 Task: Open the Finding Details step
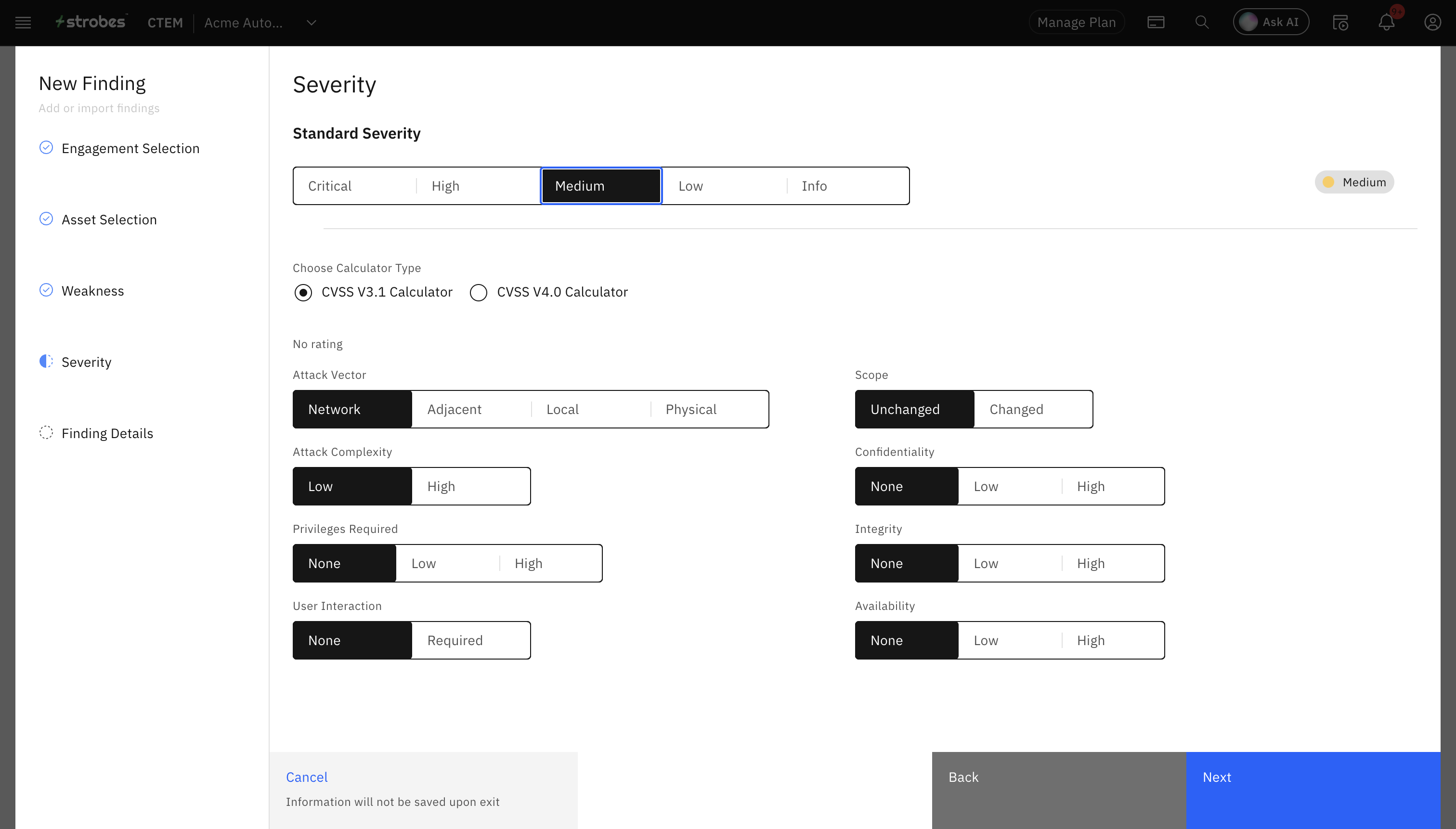point(107,433)
